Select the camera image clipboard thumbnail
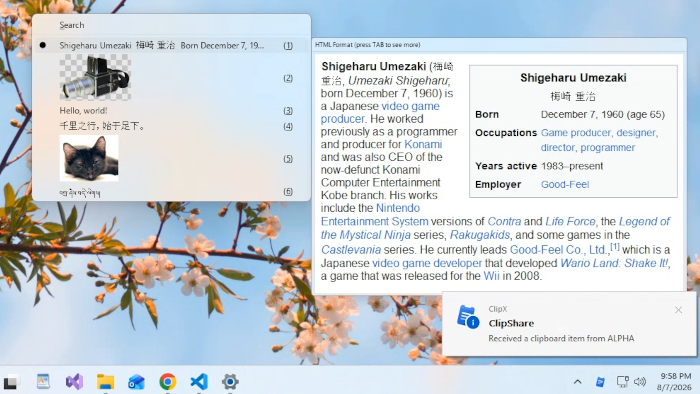Image resolution: width=700 pixels, height=394 pixels. click(95, 77)
